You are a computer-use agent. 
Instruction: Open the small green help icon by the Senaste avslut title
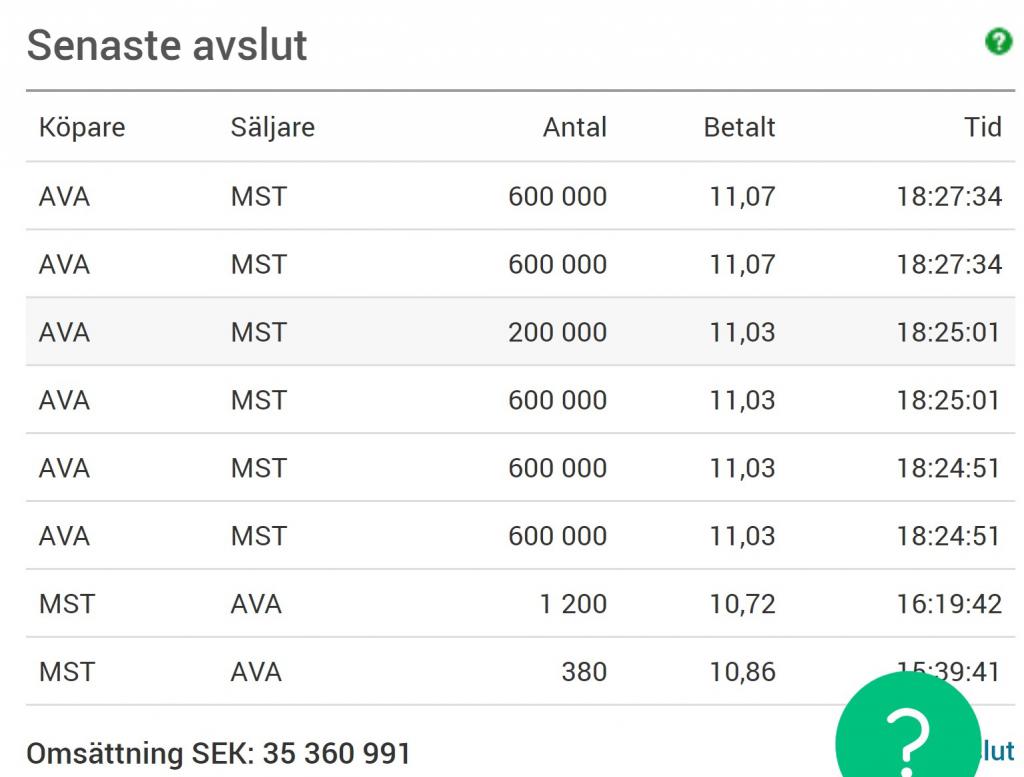pos(998,42)
